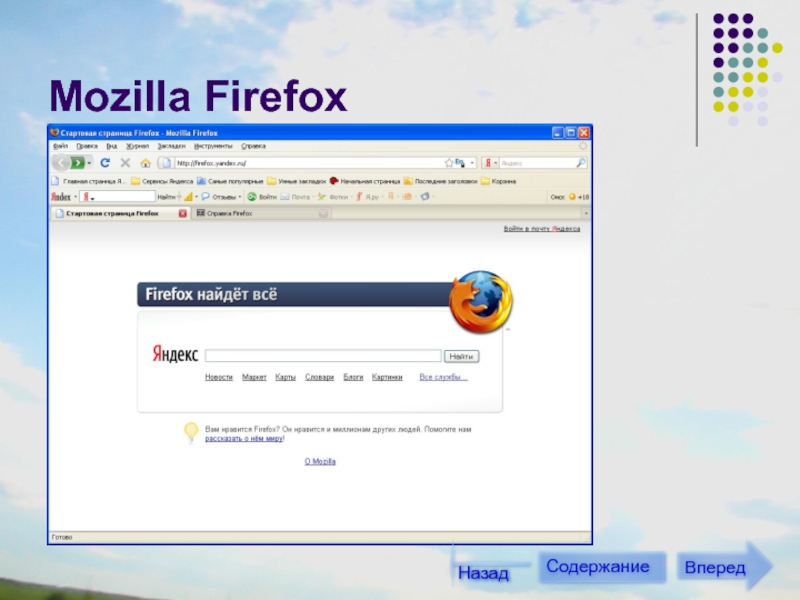
Task: Click the Найти button on Yandex page
Action: point(461,356)
